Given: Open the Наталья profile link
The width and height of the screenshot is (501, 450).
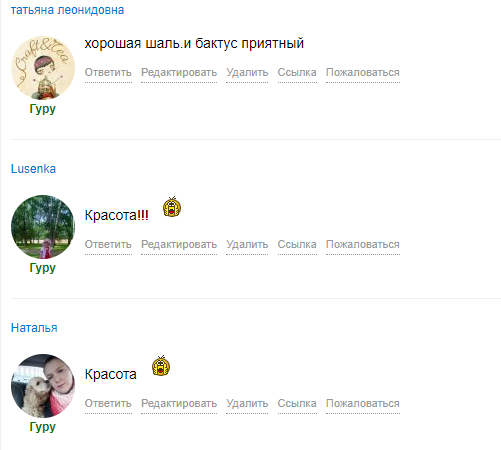Looking at the screenshot, I should pos(34,328).
